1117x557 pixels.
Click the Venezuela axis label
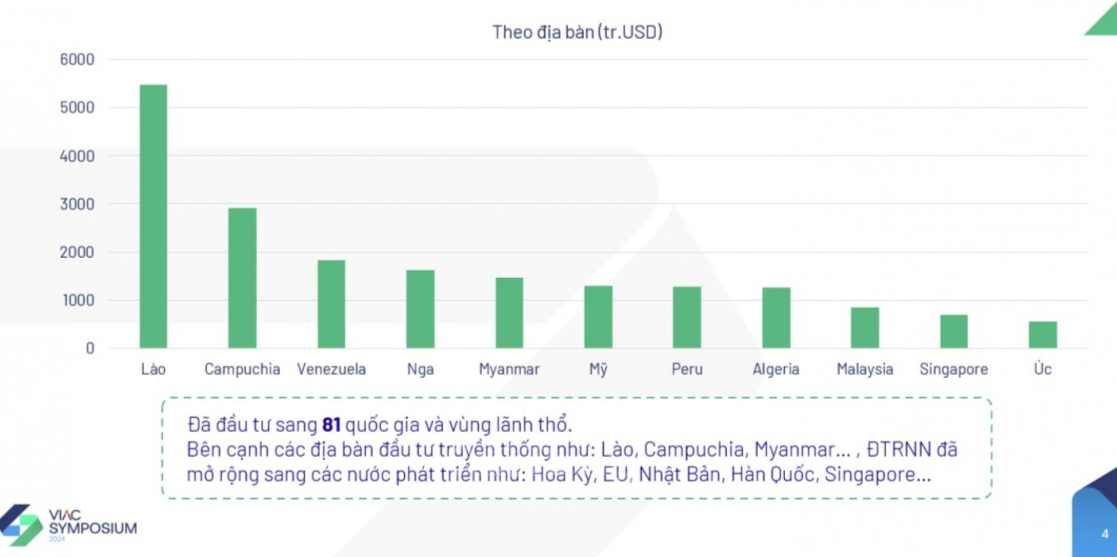[331, 369]
